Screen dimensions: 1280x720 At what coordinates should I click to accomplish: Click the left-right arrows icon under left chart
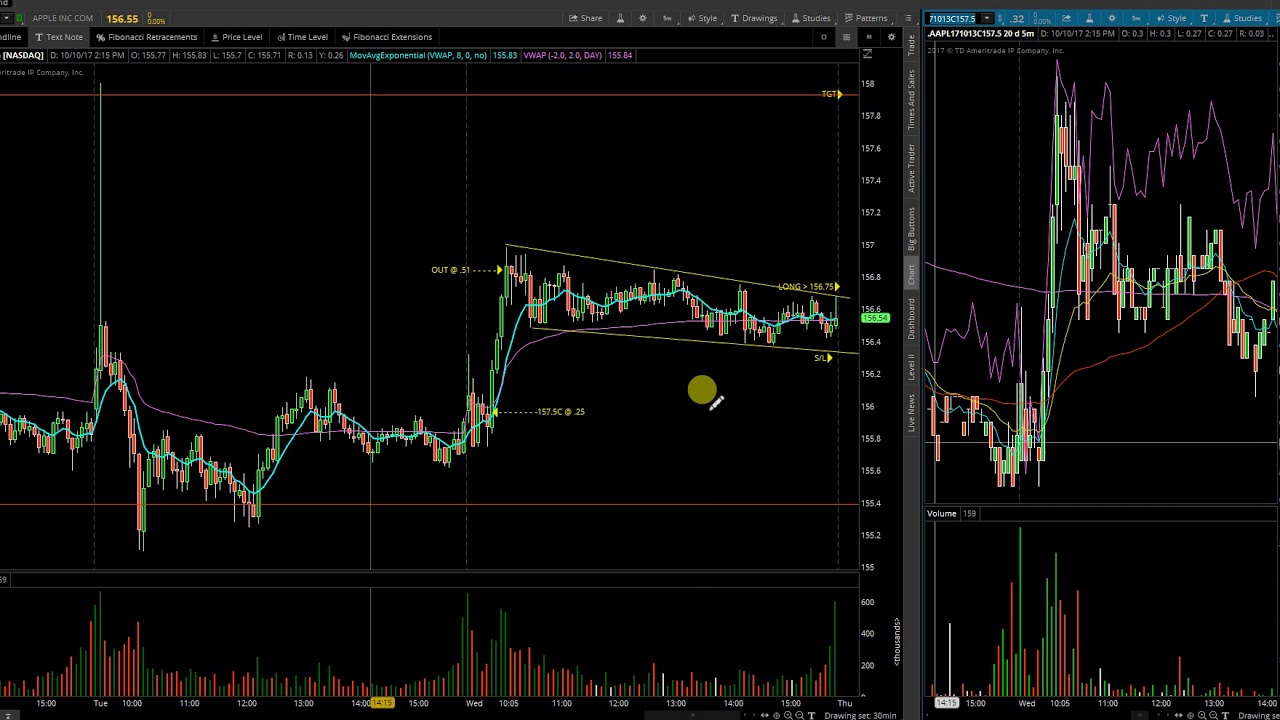(x=764, y=715)
